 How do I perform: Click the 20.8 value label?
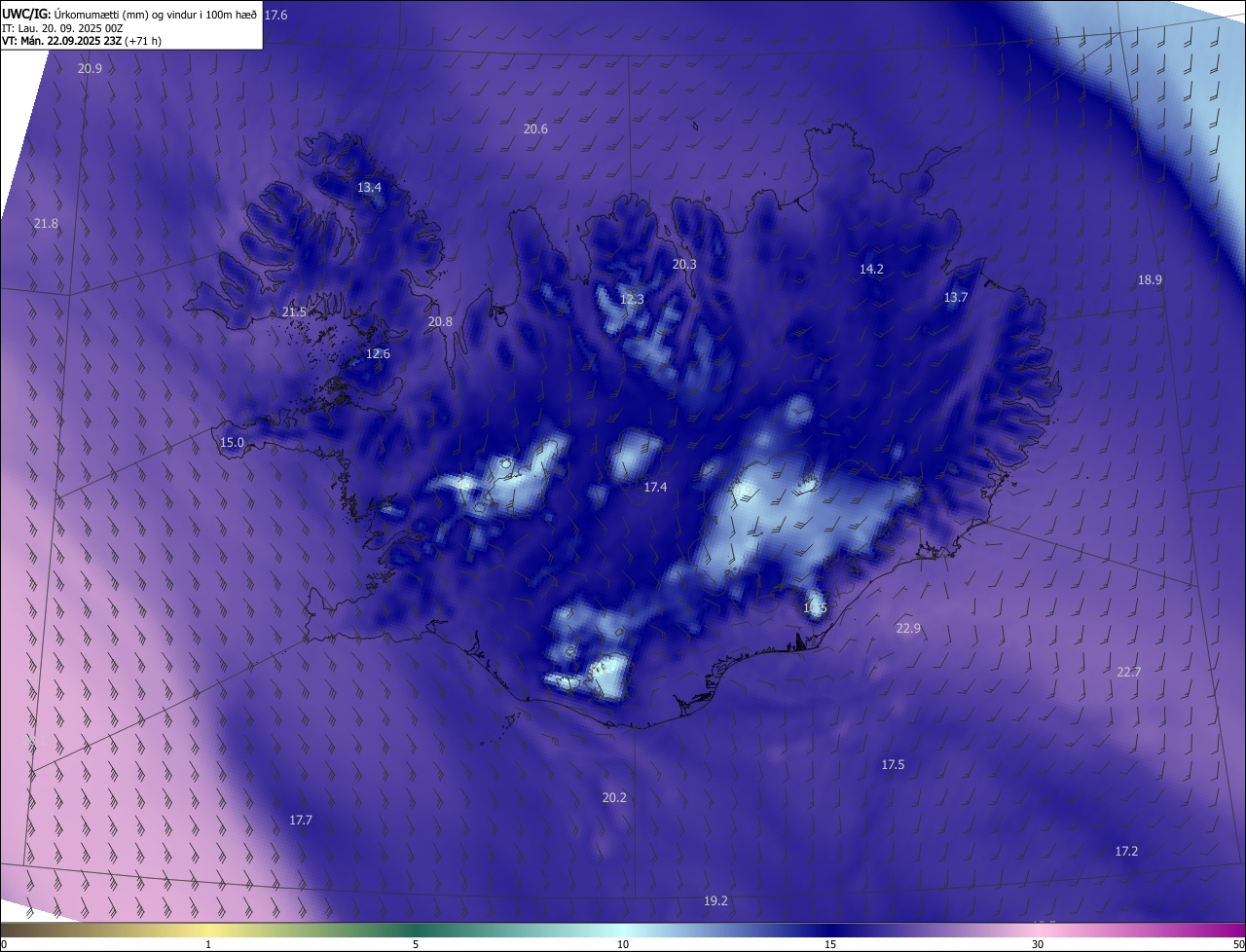pos(440,321)
